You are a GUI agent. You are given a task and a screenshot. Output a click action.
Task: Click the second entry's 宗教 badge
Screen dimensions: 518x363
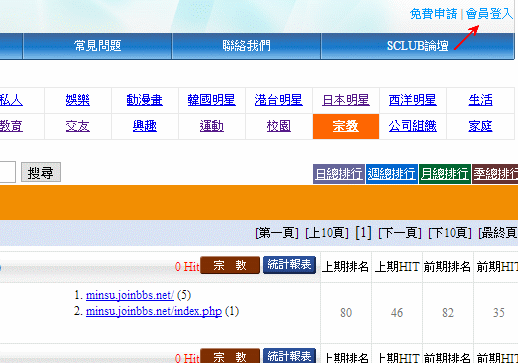pyautogui.click(x=230, y=356)
